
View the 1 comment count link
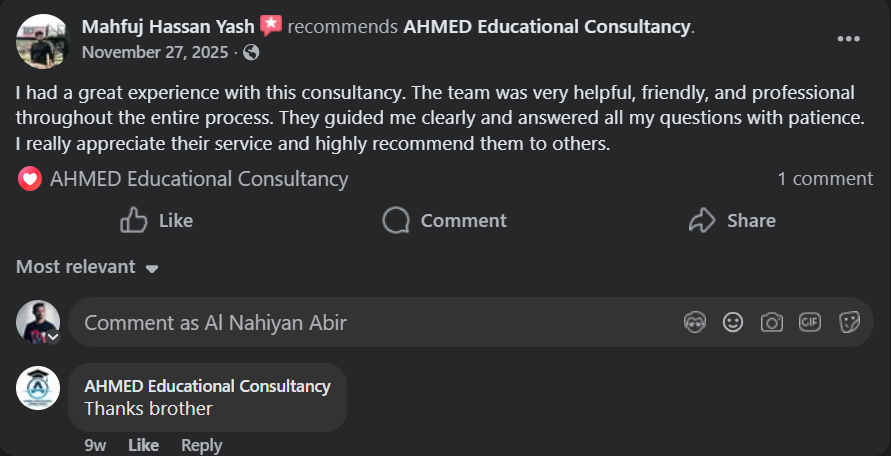coord(825,179)
